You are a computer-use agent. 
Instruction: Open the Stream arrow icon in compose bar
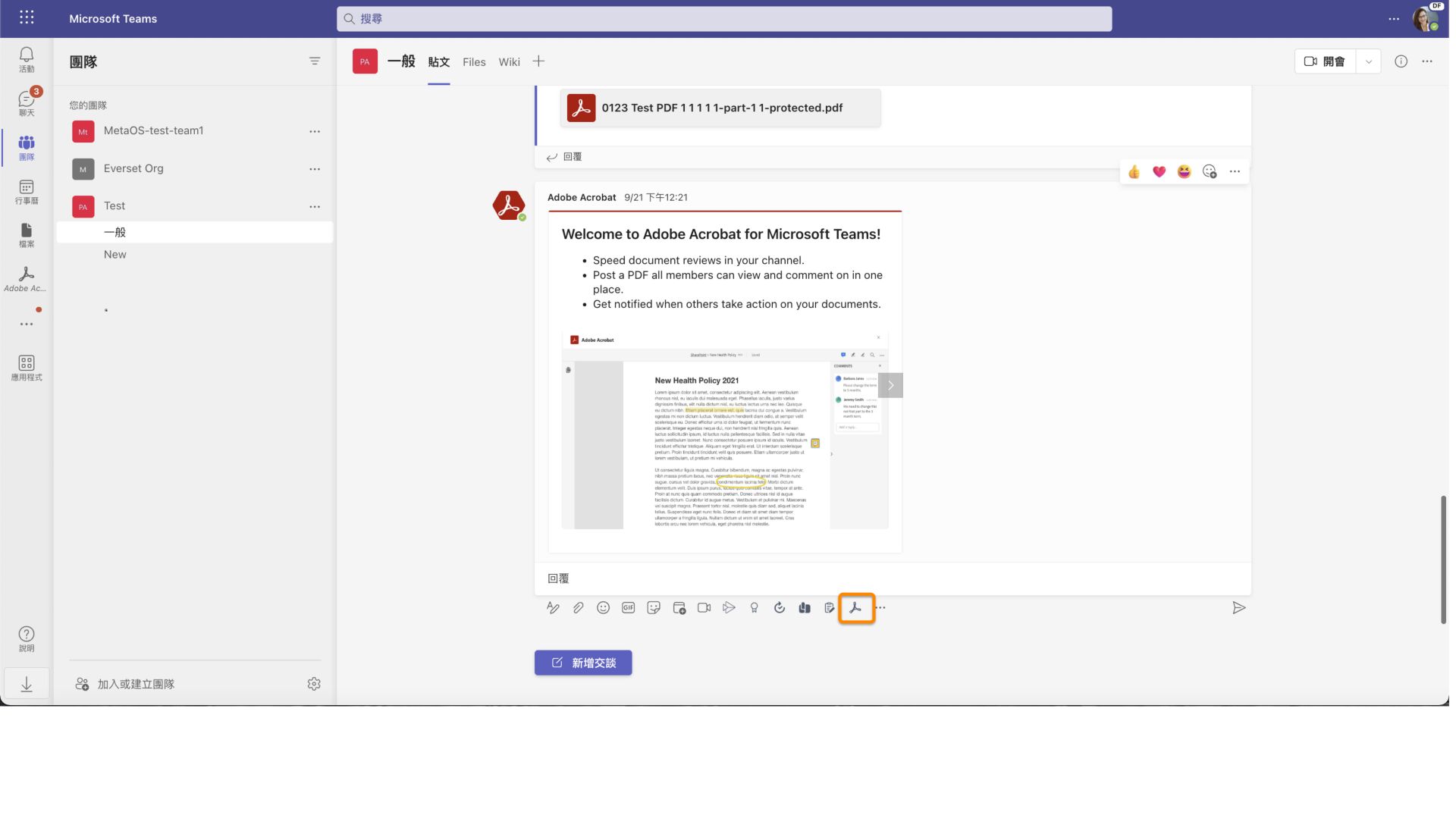tap(729, 608)
